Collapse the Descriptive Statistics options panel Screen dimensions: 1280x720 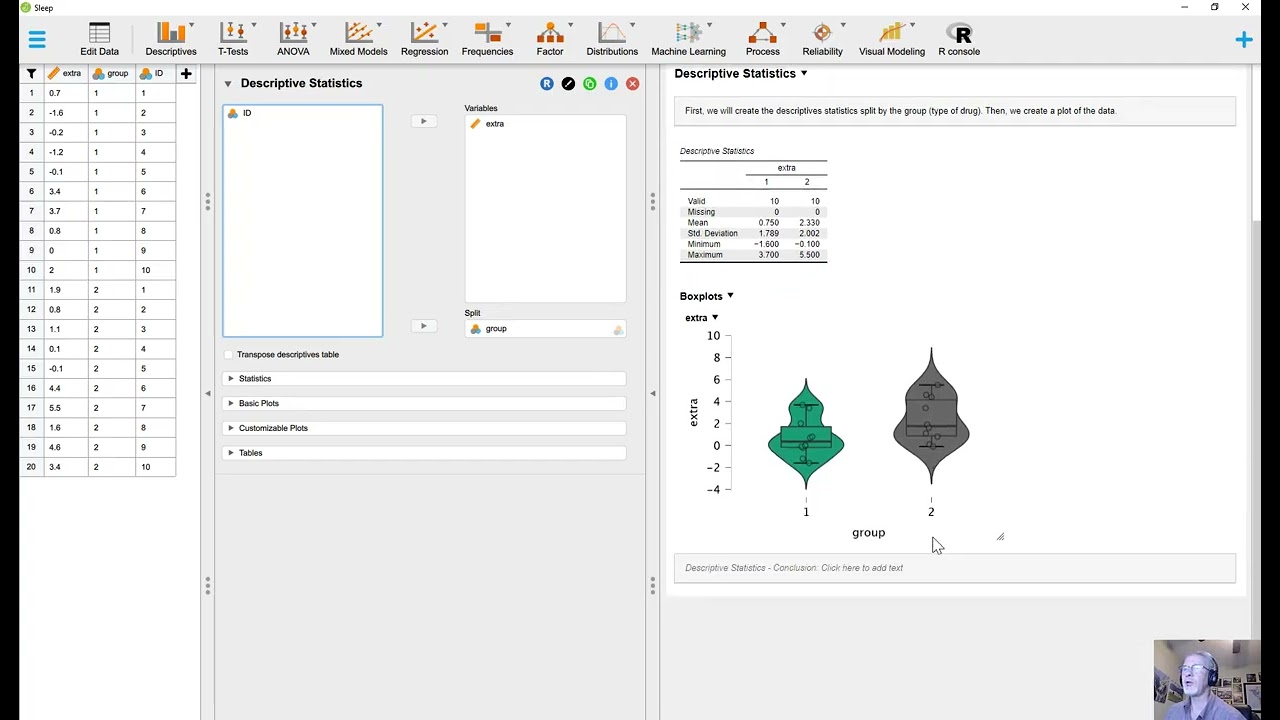click(x=228, y=84)
